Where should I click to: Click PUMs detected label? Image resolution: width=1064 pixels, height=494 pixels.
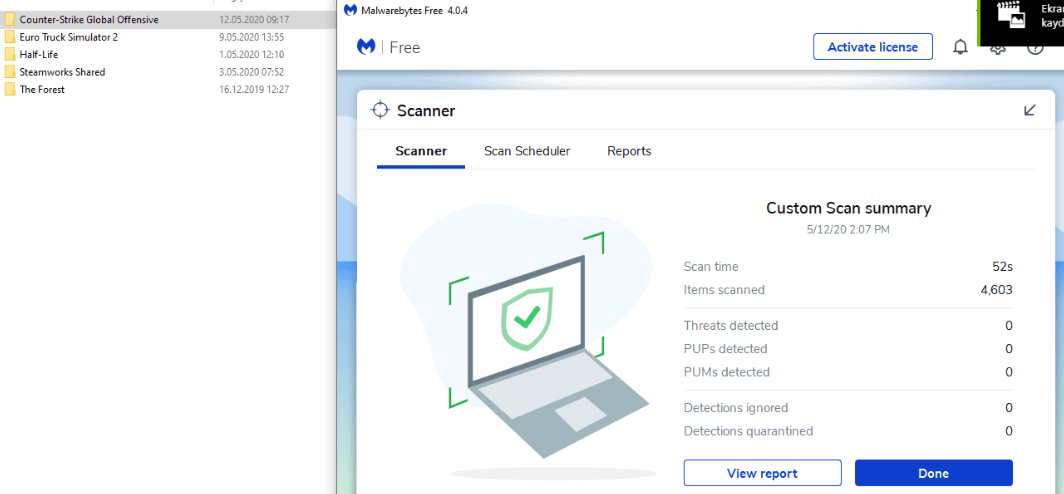coord(727,372)
